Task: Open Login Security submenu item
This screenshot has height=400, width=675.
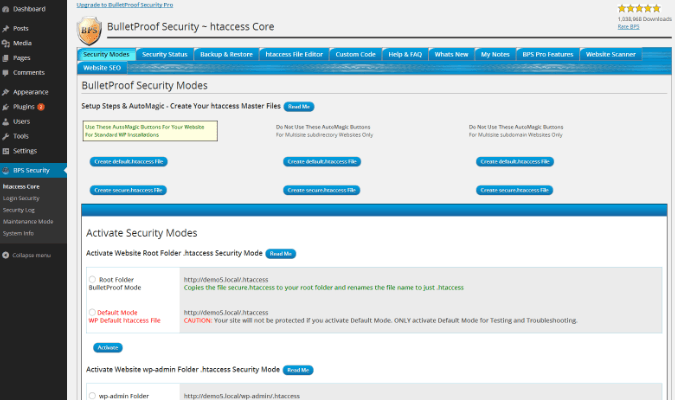Action: (x=21, y=198)
